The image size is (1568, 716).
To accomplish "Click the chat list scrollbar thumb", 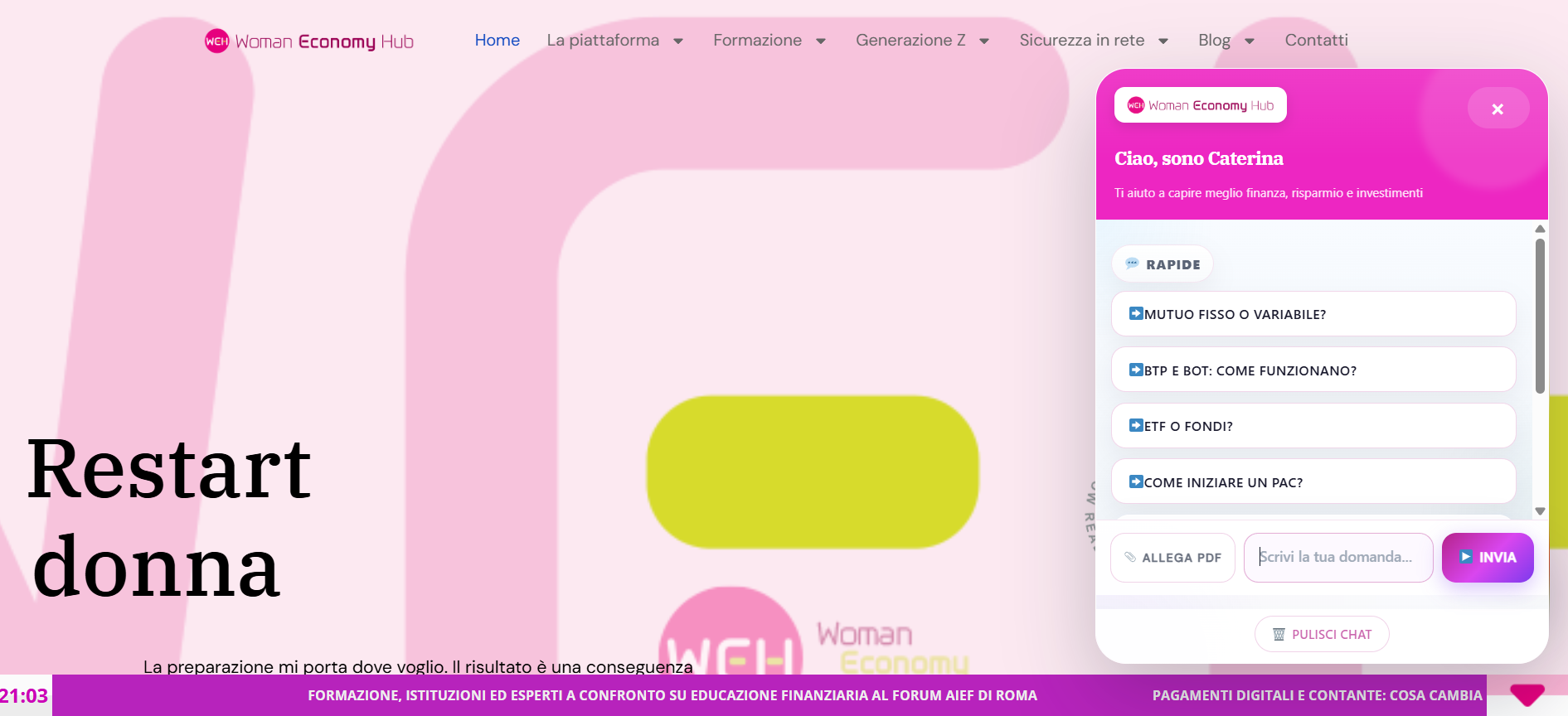I will tap(1540, 316).
